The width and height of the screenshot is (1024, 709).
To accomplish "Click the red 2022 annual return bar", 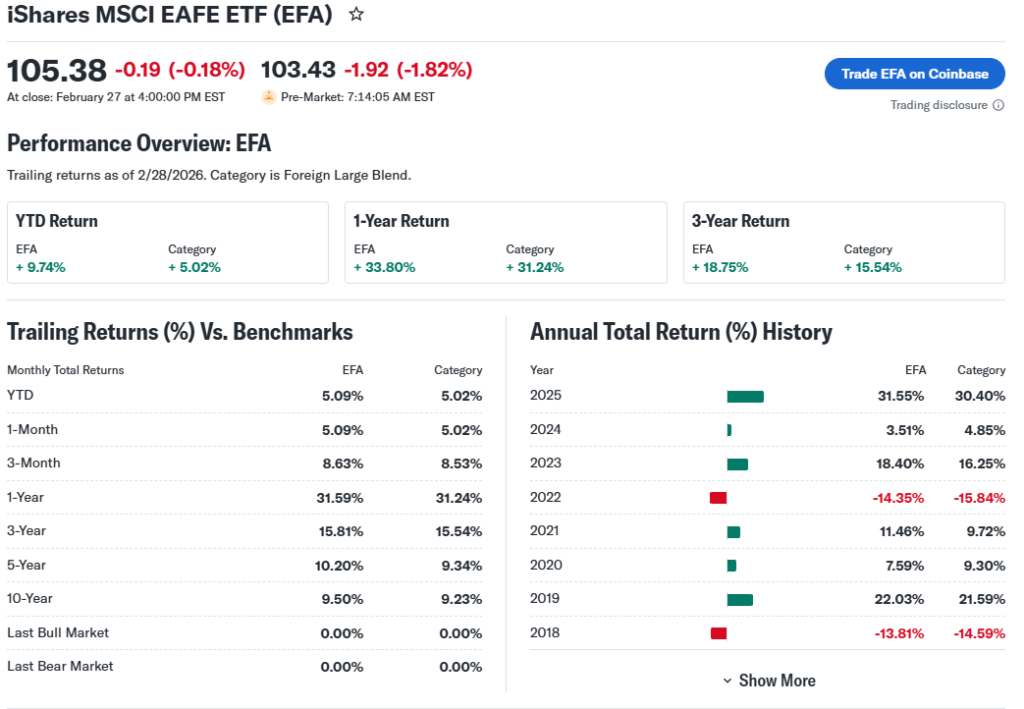I will point(718,498).
